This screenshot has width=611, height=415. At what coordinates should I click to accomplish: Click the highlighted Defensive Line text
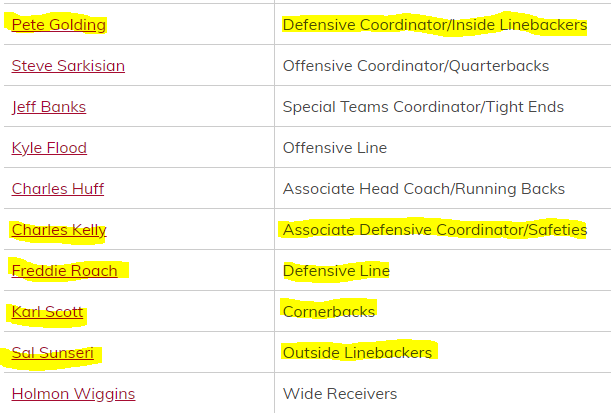336,271
